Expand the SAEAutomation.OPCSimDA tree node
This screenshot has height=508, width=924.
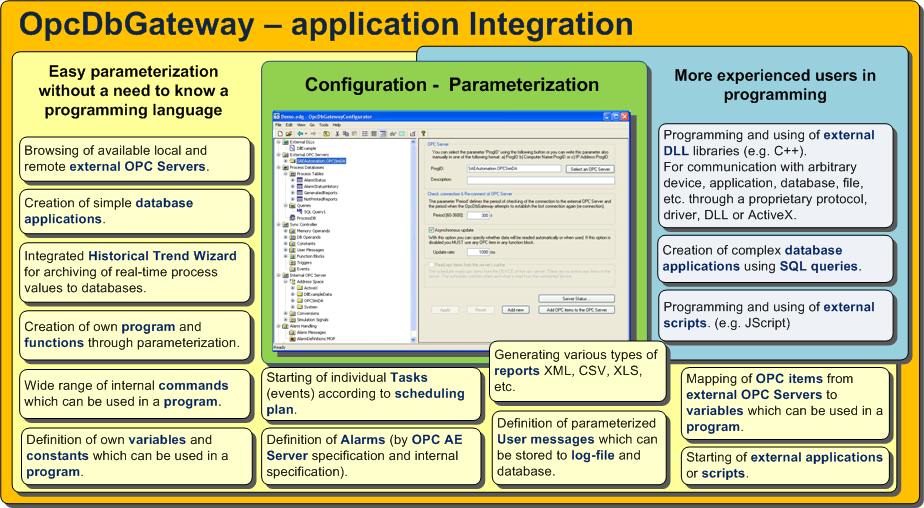tap(285, 161)
